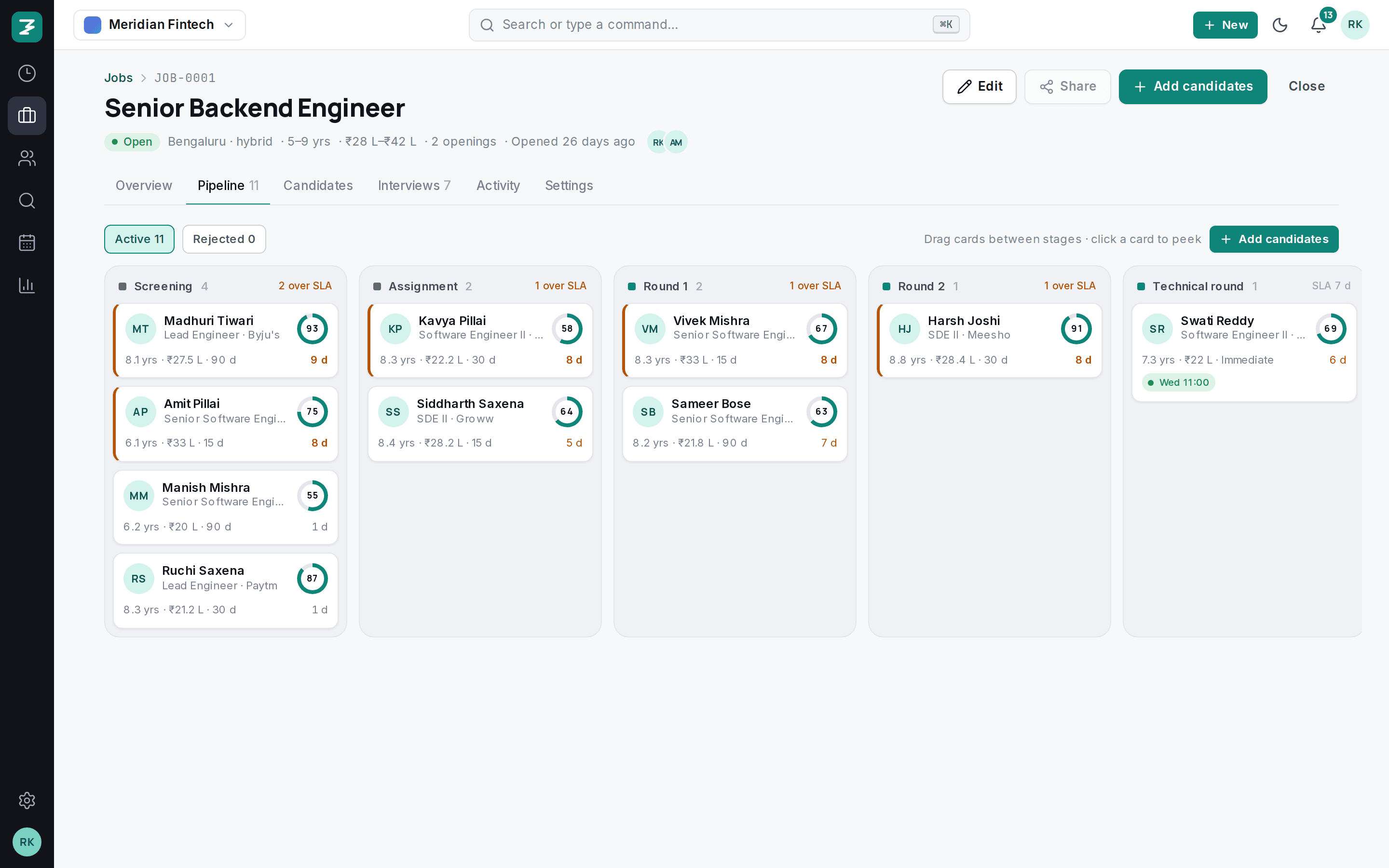Open Siddharth Saxena candidate card
This screenshot has width=1389, height=868.
(x=480, y=424)
